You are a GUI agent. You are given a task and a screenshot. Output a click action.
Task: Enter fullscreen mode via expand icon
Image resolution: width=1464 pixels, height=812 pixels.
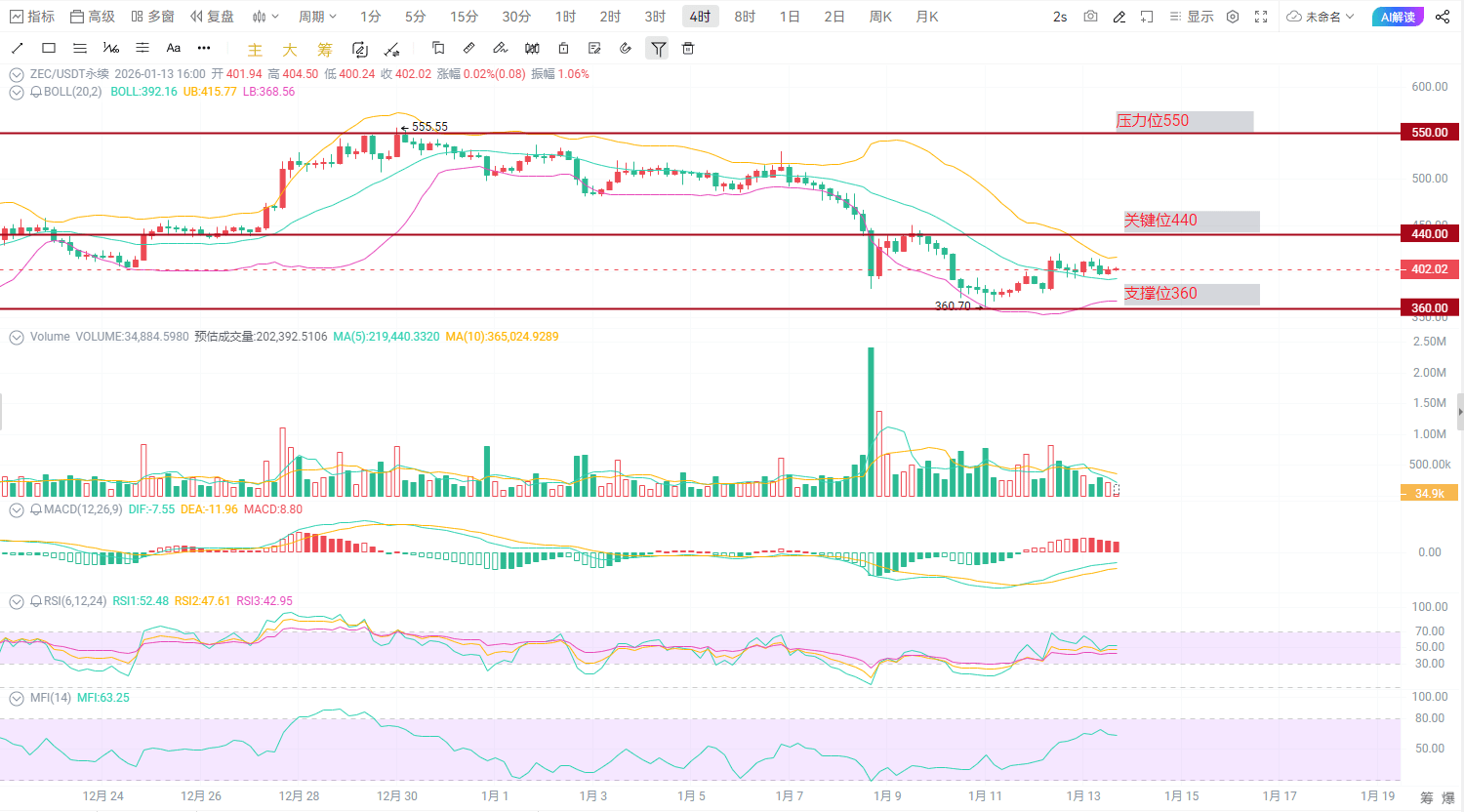pos(1261,17)
